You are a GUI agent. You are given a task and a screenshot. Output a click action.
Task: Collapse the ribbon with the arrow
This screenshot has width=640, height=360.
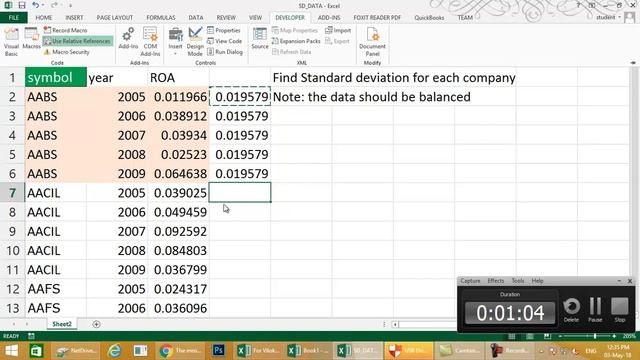633,63
